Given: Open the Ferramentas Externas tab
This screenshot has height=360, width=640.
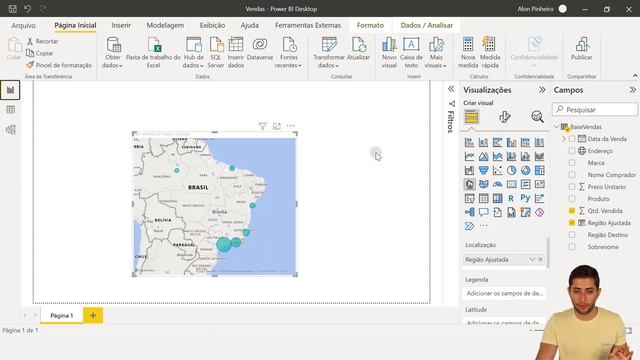Looking at the screenshot, I should tap(308, 25).
